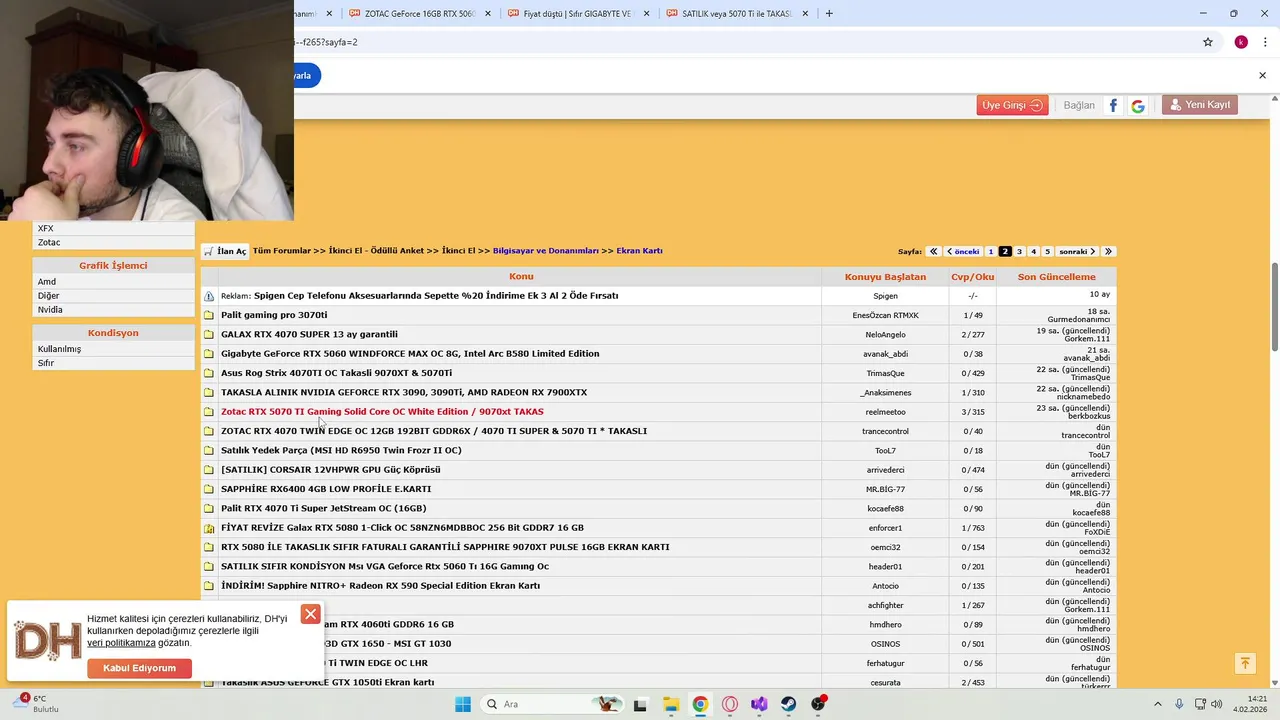The image size is (1280, 720).
Task: Filter by Nvidia graphics processor
Action: [50, 310]
